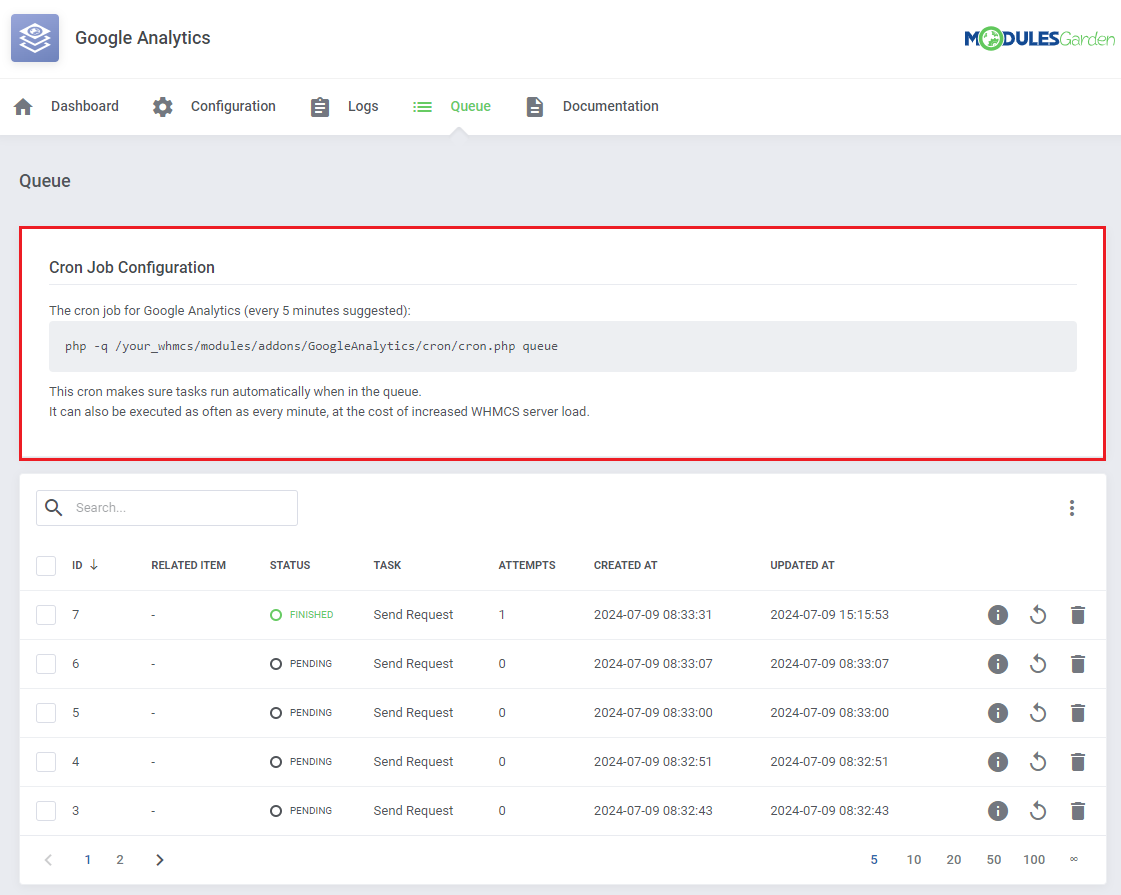
Task: Show info for task ID 6
Action: [x=998, y=664]
